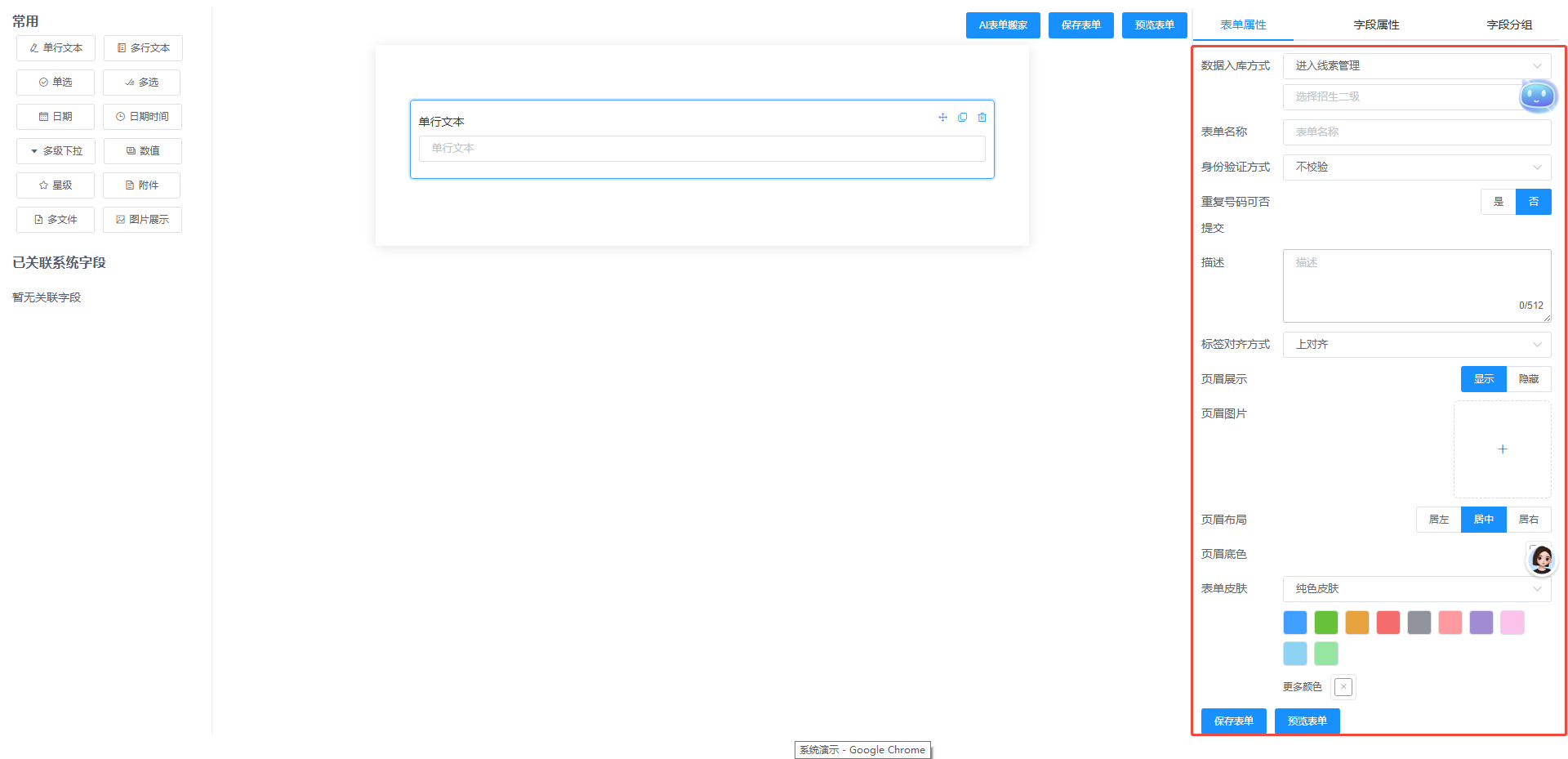Click the blue robot assistant icon
1568x759 pixels.
(x=1538, y=96)
